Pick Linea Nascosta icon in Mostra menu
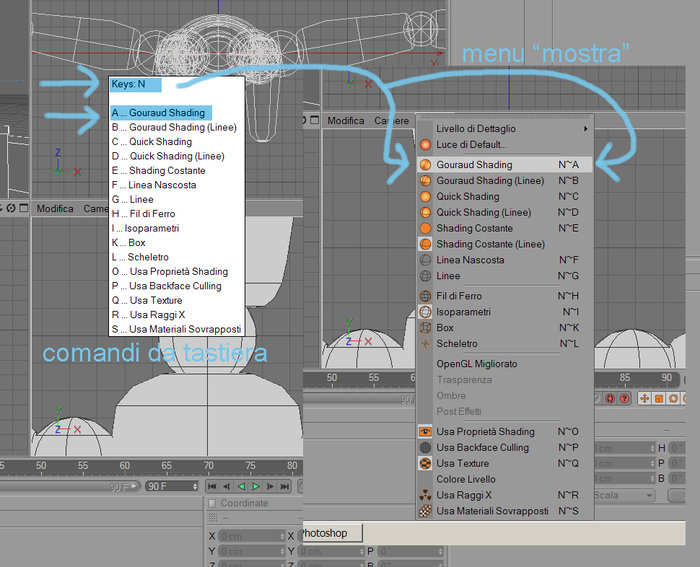The width and height of the screenshot is (700, 567). click(x=425, y=260)
